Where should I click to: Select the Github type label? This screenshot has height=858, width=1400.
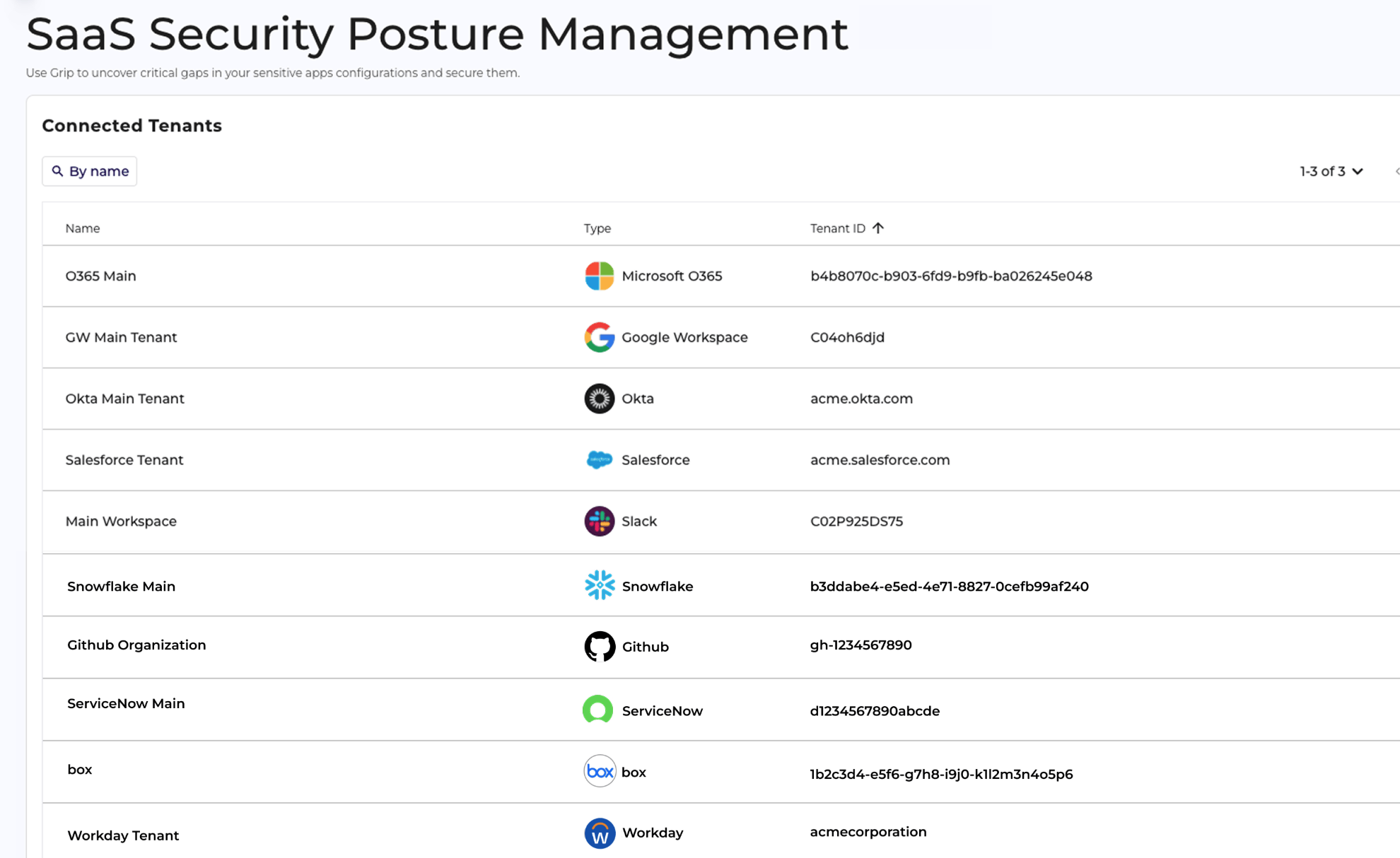point(646,647)
